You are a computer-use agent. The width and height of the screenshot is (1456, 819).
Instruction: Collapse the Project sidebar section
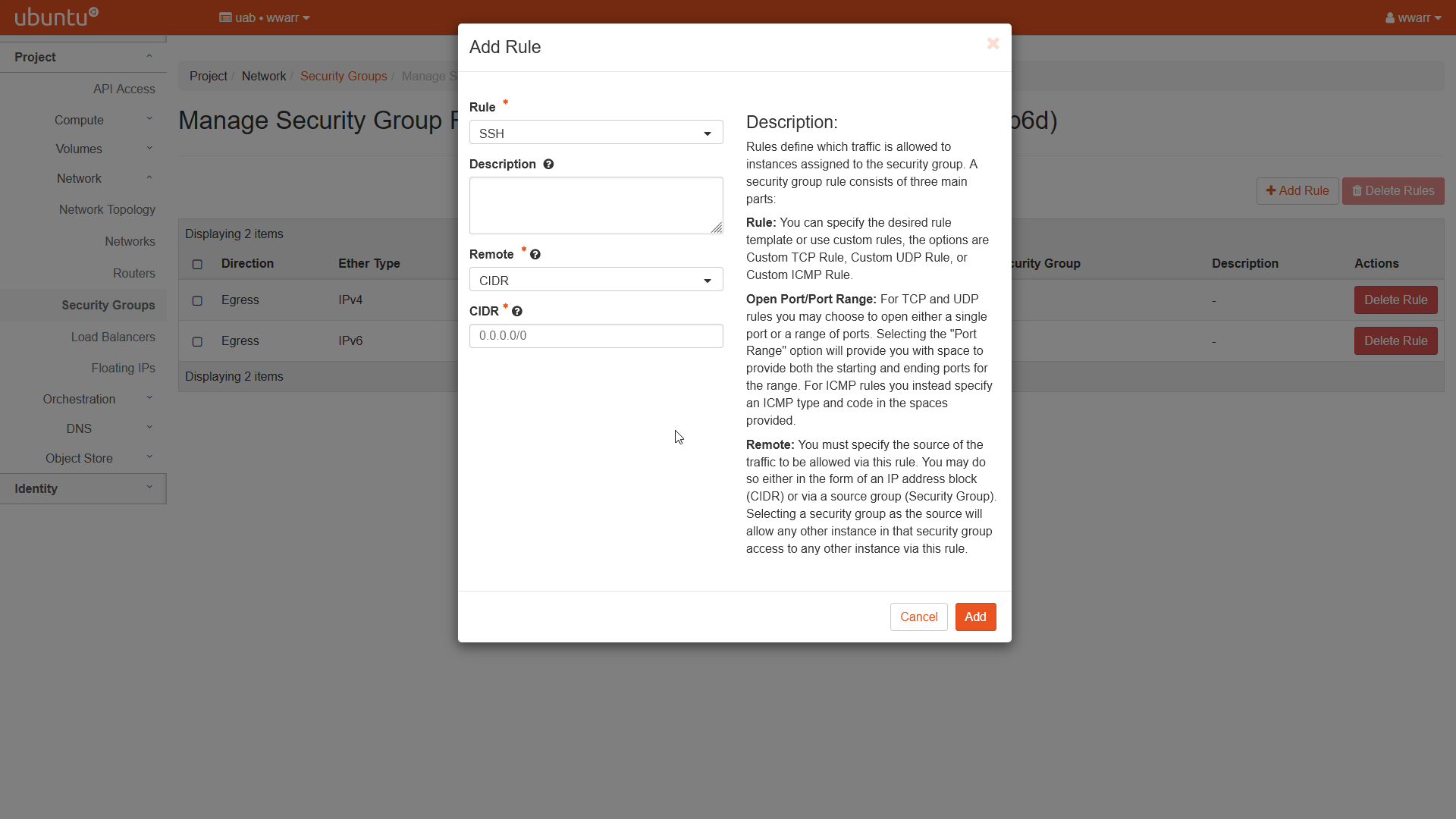click(x=83, y=57)
